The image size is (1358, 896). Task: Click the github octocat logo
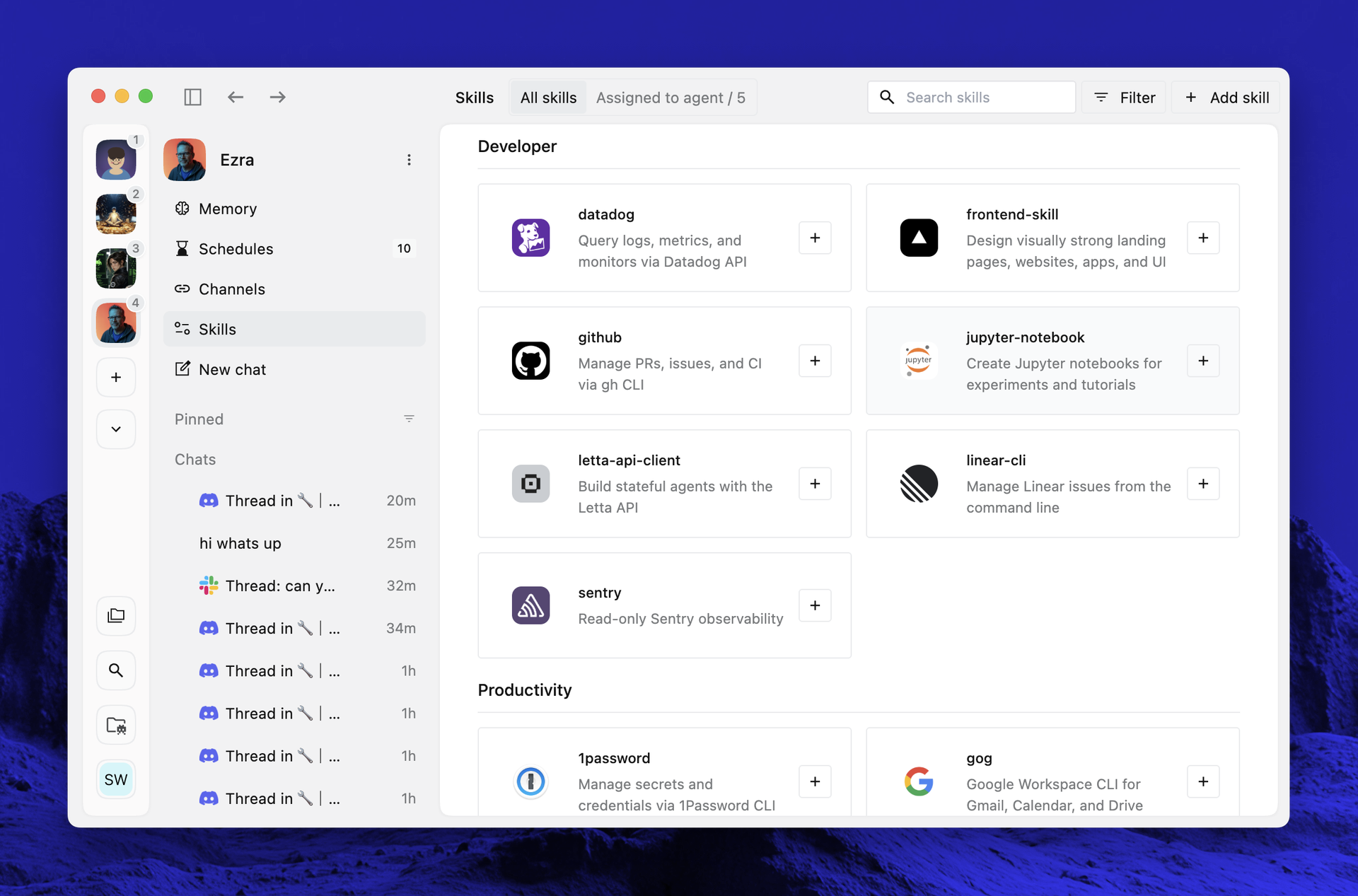pyautogui.click(x=530, y=361)
